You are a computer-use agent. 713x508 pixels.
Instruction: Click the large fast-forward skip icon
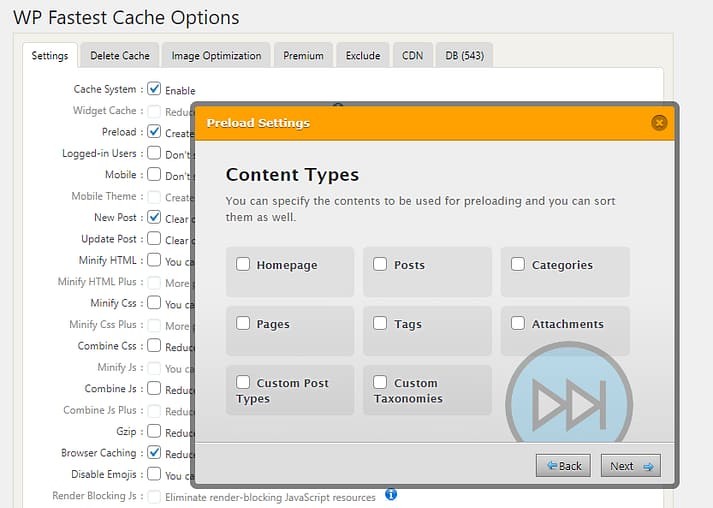(569, 405)
